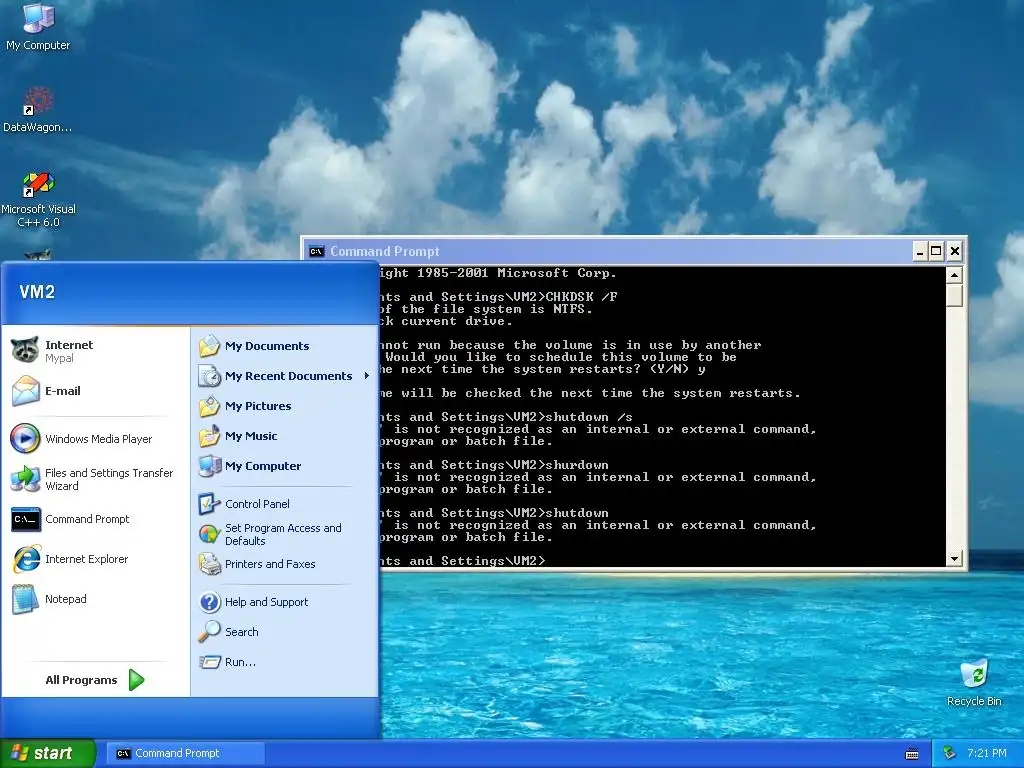The height and width of the screenshot is (768, 1024).
Task: Click the start button
Action: pyautogui.click(x=48, y=753)
